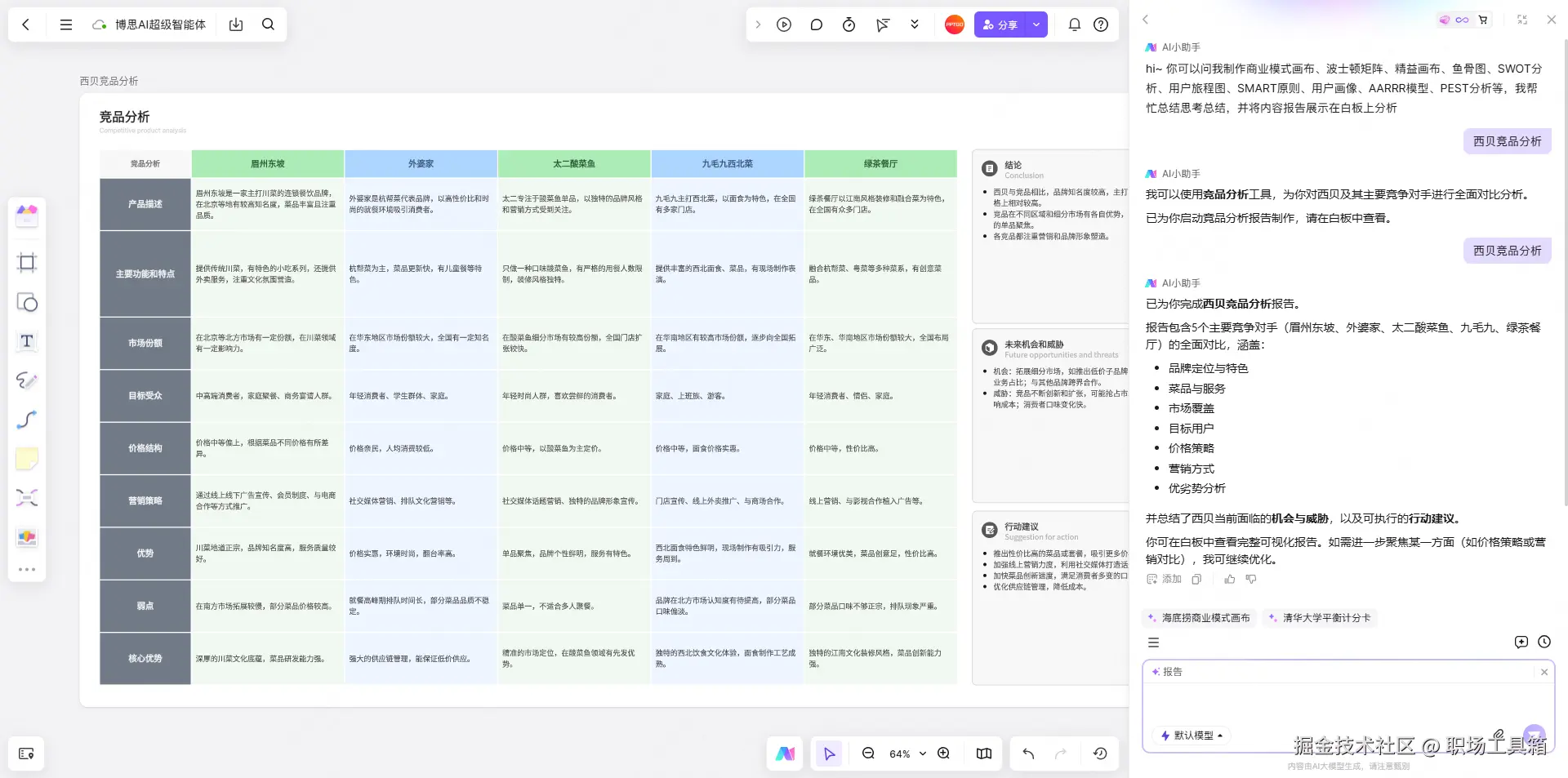
Task: Open help question mark icon
Action: tap(1101, 24)
